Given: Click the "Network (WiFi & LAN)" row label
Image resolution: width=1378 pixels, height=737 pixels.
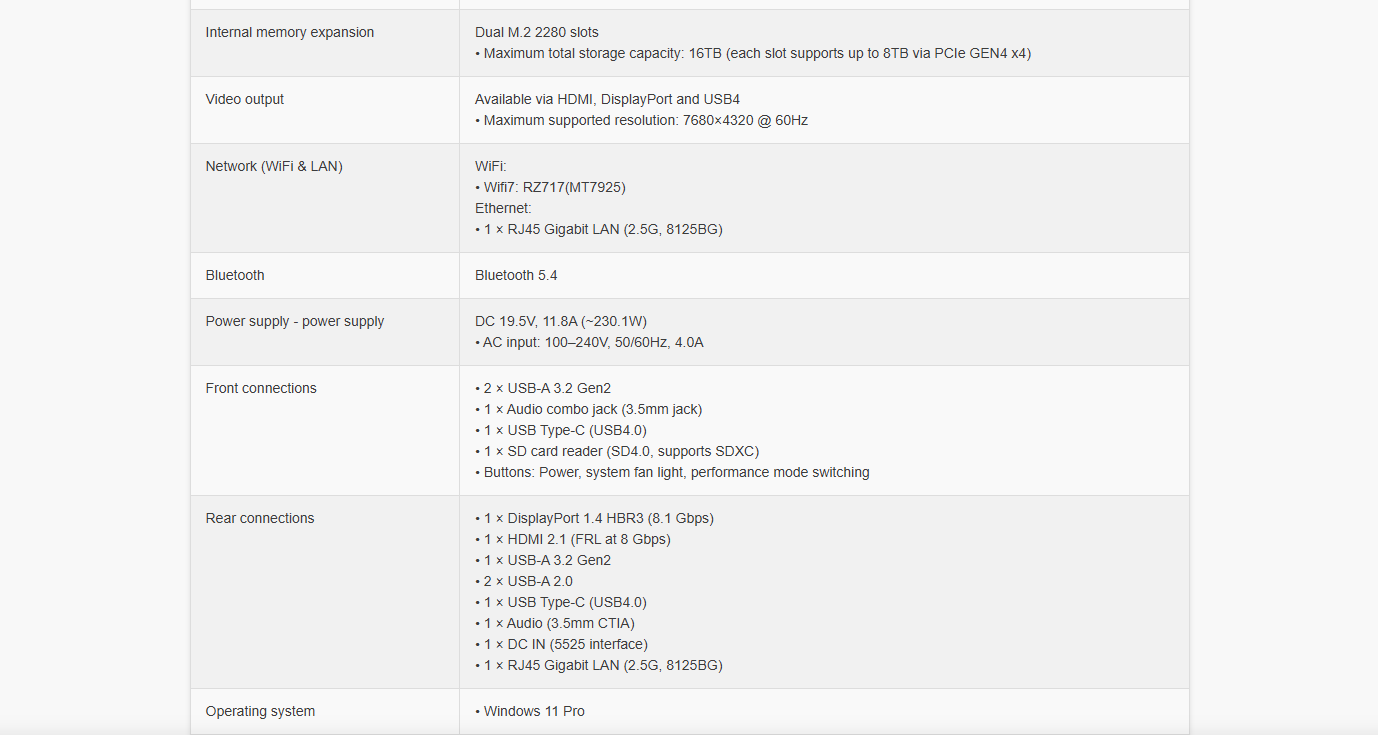Looking at the screenshot, I should click(x=273, y=166).
